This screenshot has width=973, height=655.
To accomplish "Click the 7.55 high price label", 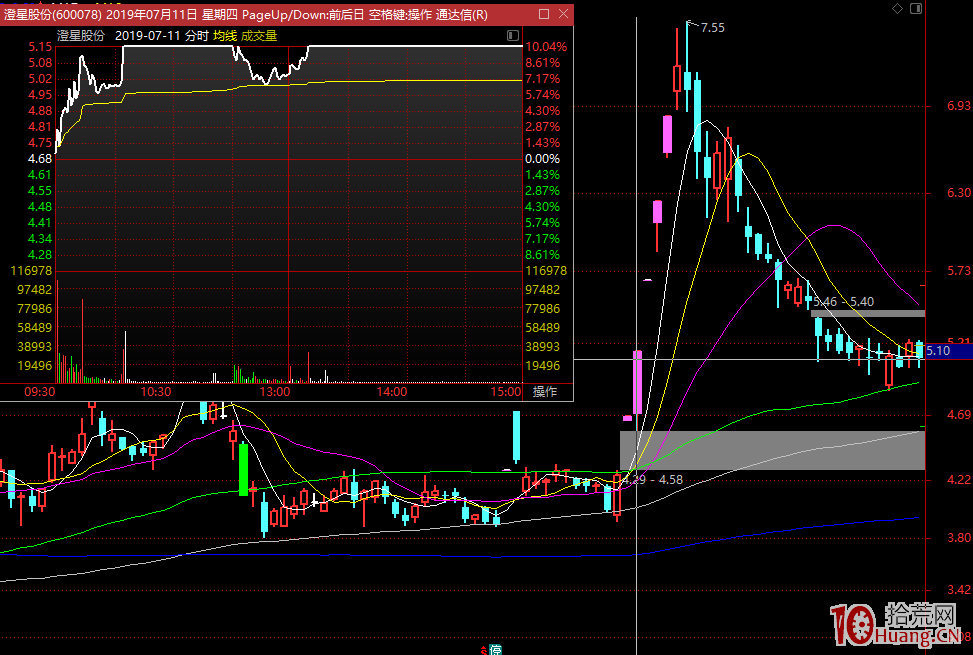I will coord(712,28).
